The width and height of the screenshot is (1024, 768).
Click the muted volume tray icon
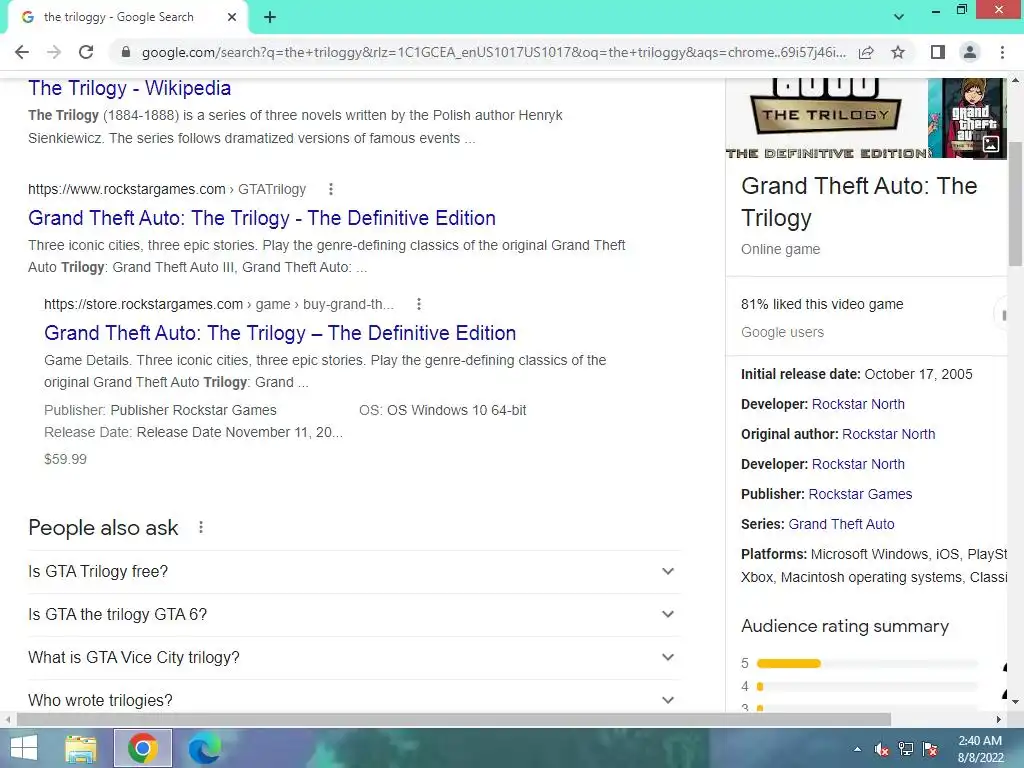pyautogui.click(x=882, y=749)
